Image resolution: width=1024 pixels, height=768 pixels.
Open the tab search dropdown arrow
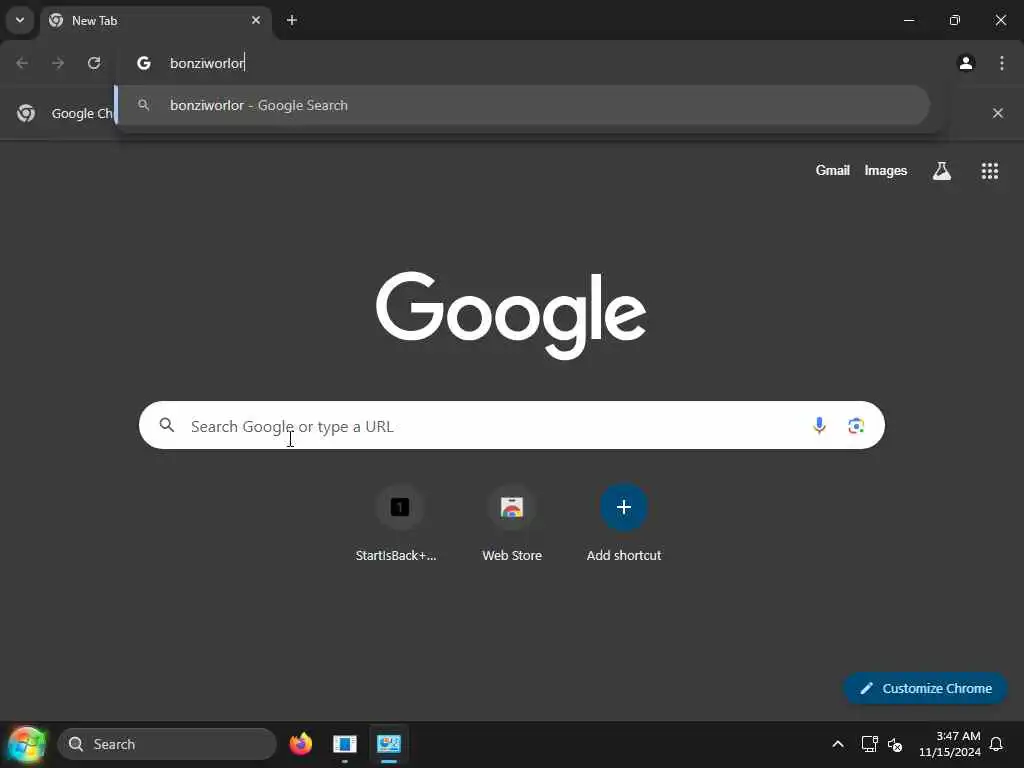click(x=20, y=20)
